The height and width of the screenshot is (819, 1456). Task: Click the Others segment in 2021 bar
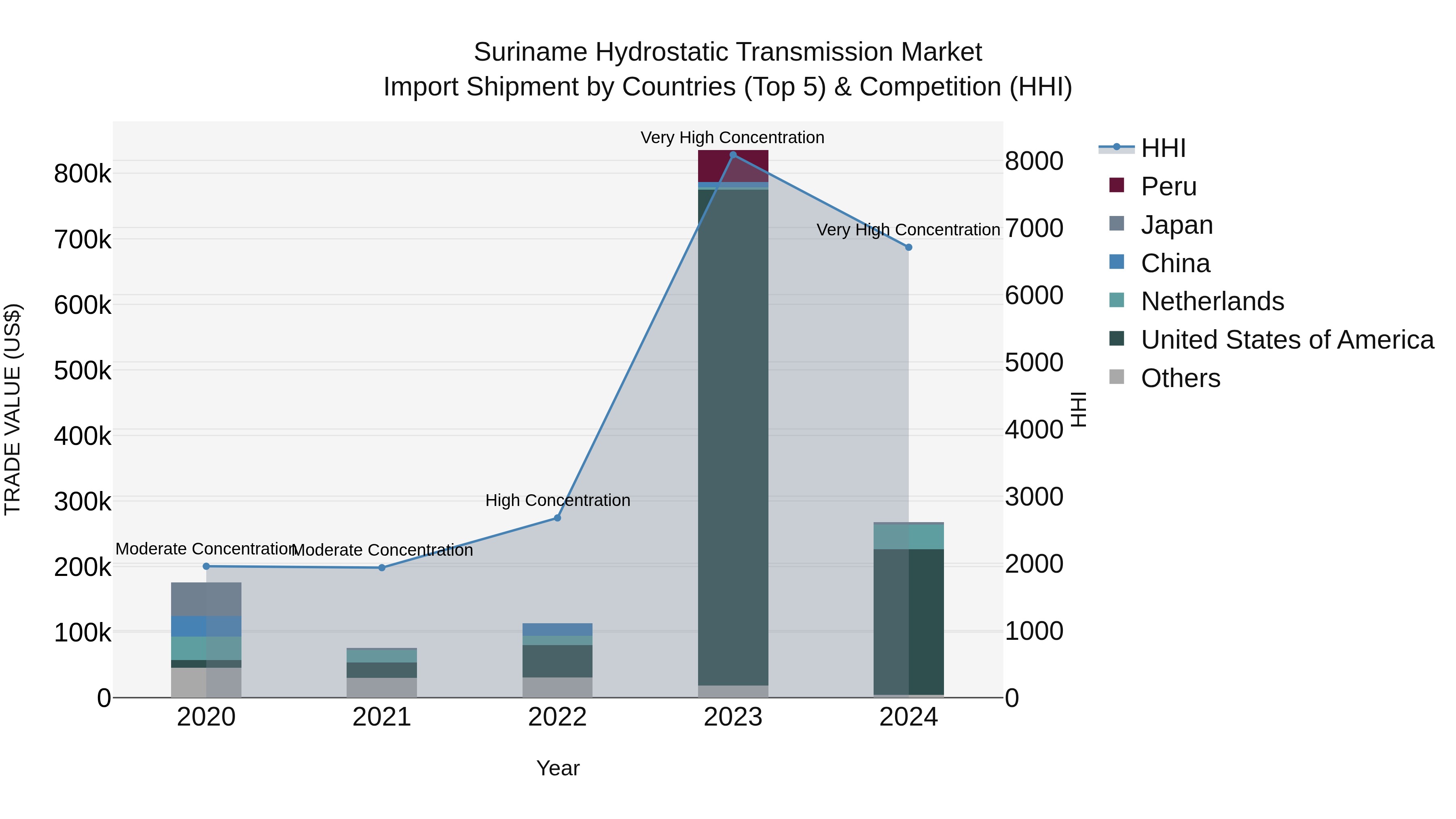[x=381, y=688]
